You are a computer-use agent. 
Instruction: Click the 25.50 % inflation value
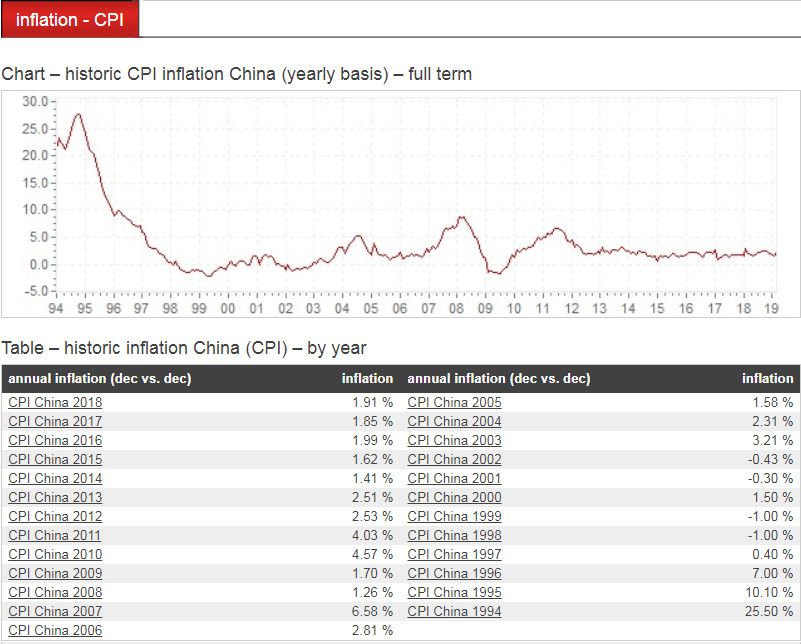769,611
